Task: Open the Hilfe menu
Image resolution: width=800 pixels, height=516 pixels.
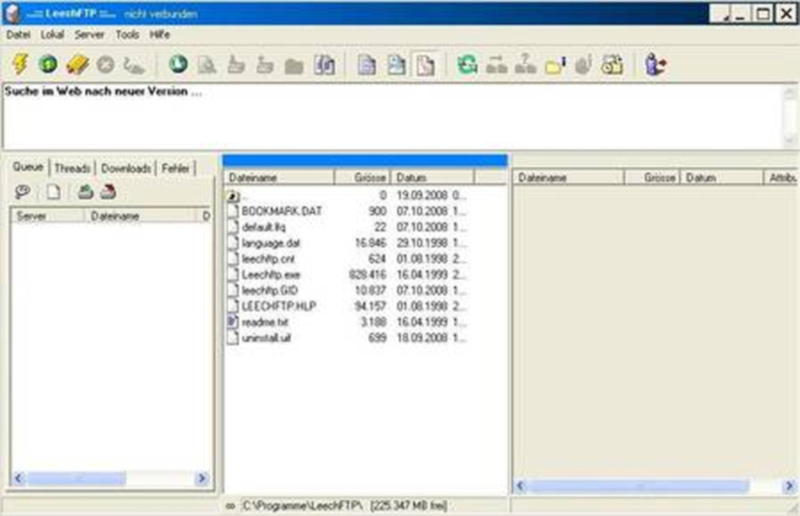Action: (x=160, y=35)
